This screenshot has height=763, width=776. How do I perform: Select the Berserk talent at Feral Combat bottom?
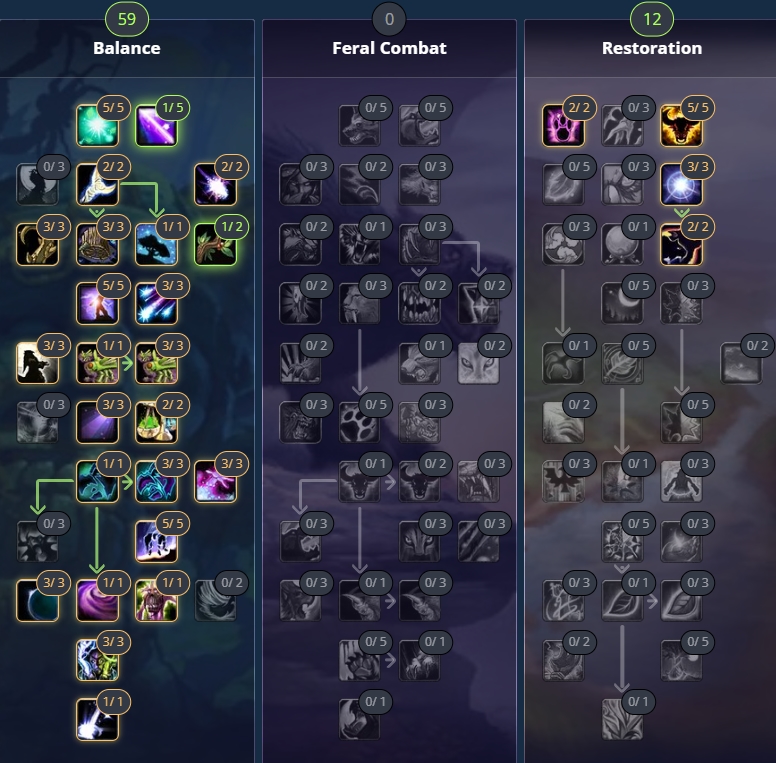click(360, 719)
